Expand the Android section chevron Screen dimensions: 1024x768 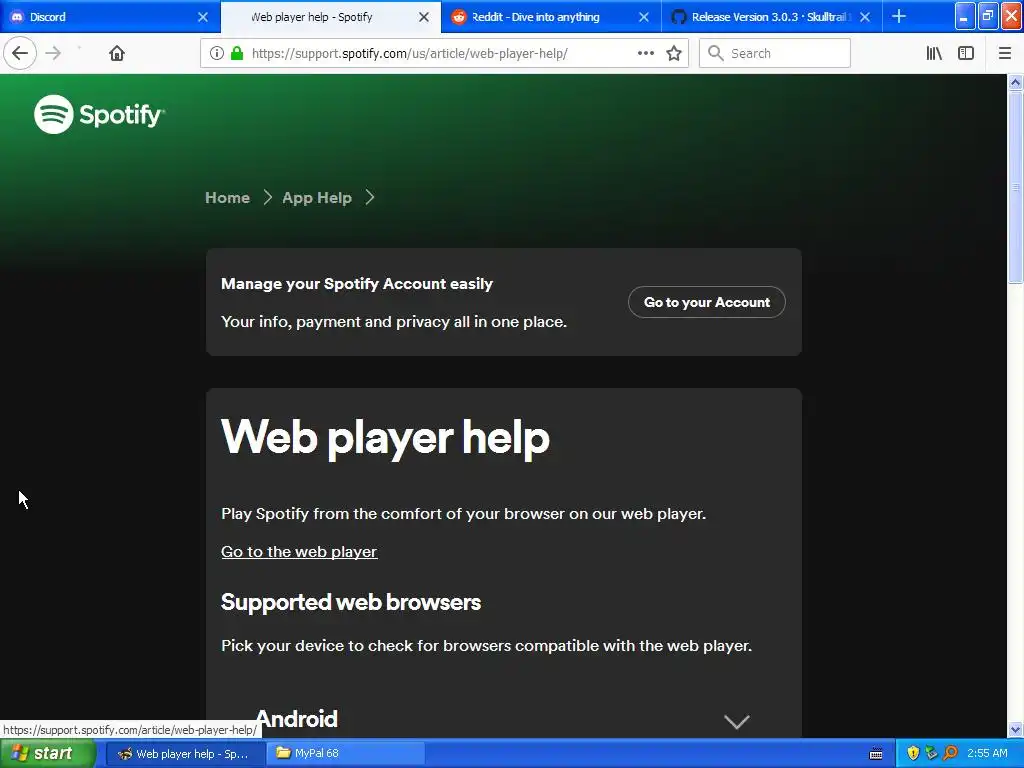[x=737, y=721]
